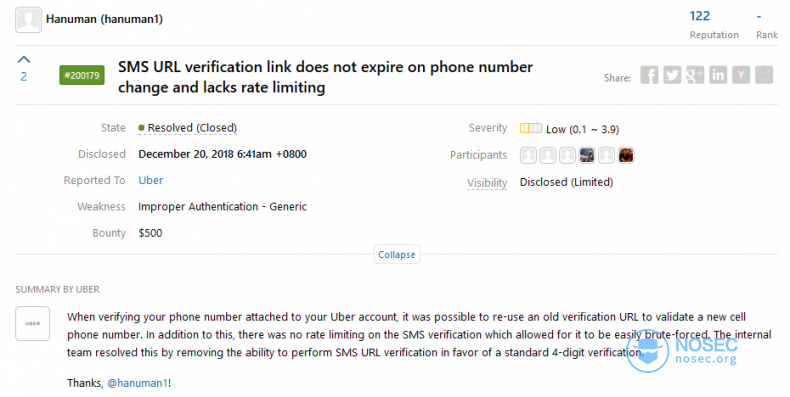The image size is (790, 397).
Task: Upvote the report with arrow
Action: click(x=24, y=59)
